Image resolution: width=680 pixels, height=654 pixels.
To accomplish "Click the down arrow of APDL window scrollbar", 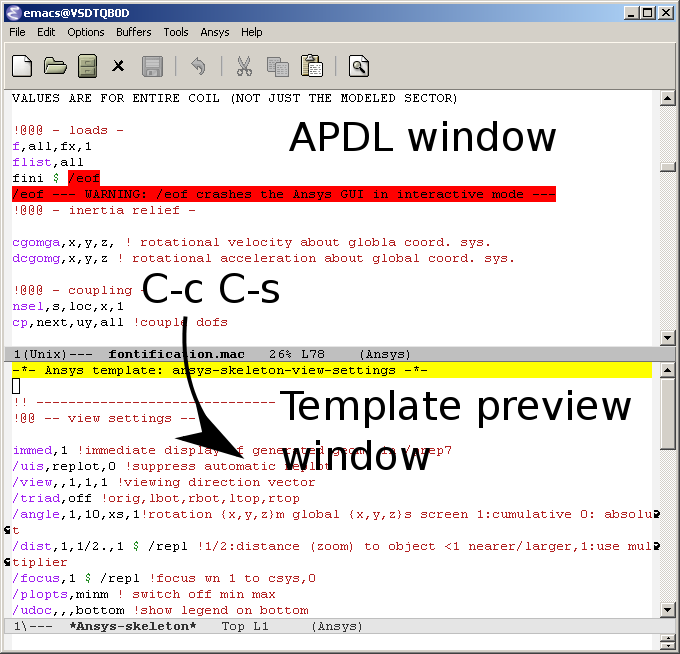I will pyautogui.click(x=667, y=337).
